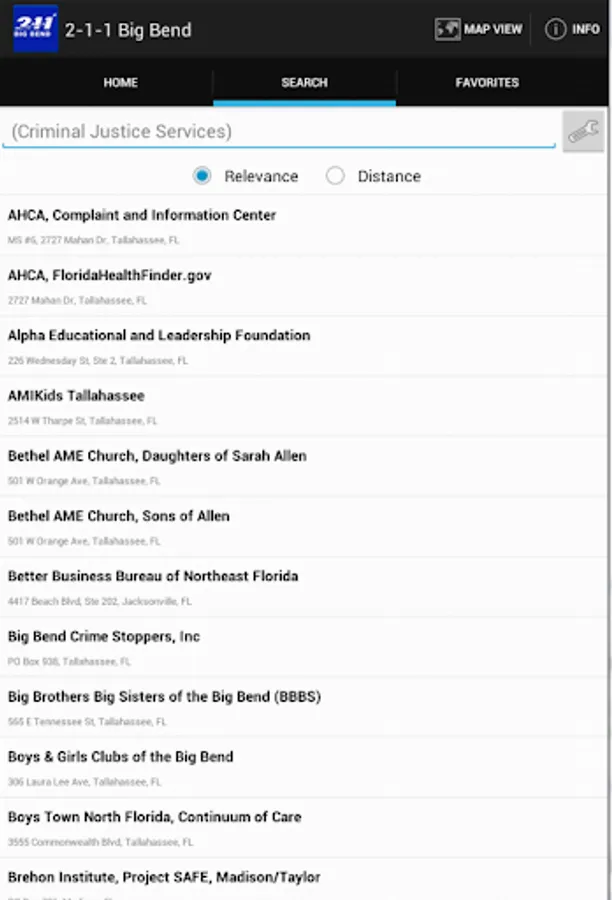Click address 3555 Commonwealth Blvd
Viewport: 612px width, 900px height.
click(100, 843)
